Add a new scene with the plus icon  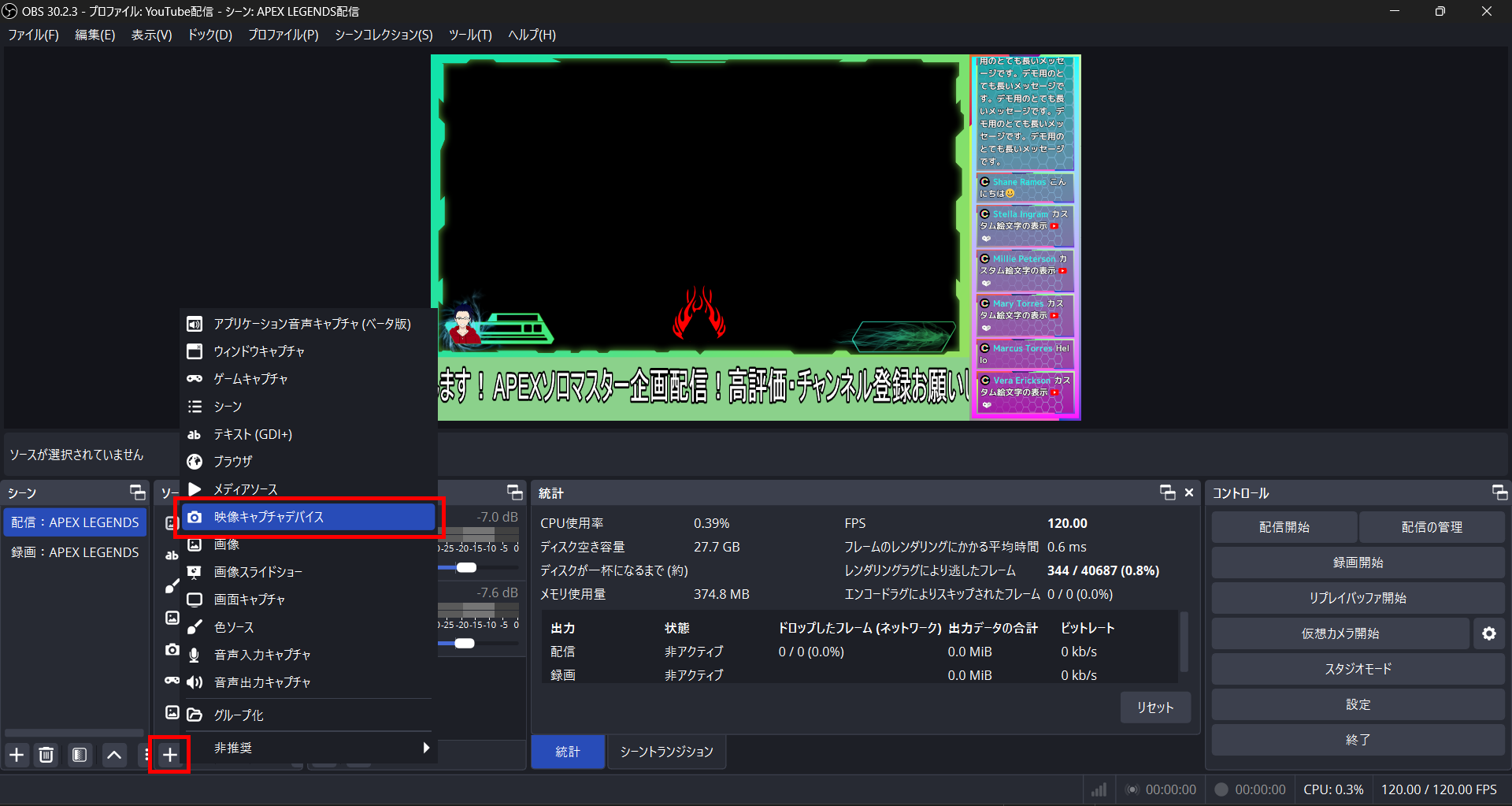[x=17, y=754]
